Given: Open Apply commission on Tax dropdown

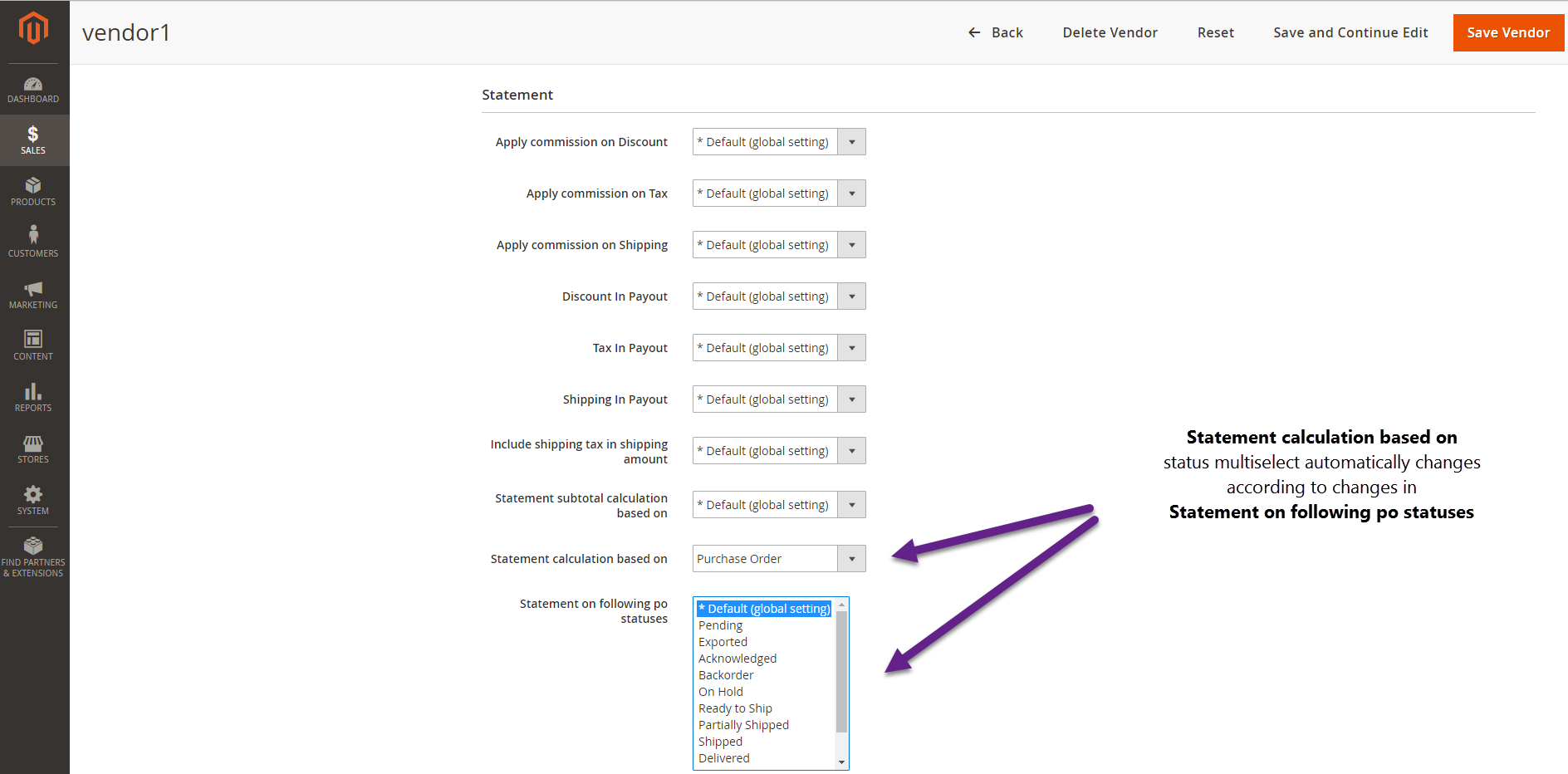Looking at the screenshot, I should coord(779,193).
